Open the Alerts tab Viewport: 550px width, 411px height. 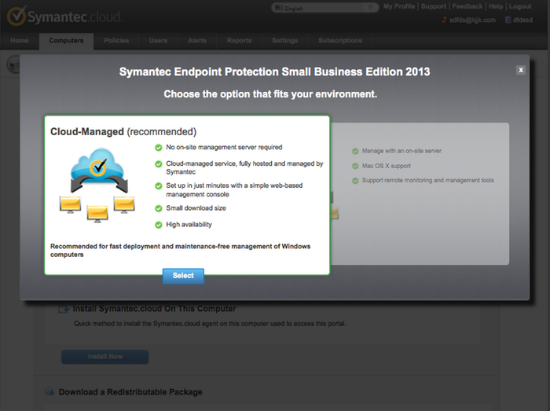tap(197, 41)
